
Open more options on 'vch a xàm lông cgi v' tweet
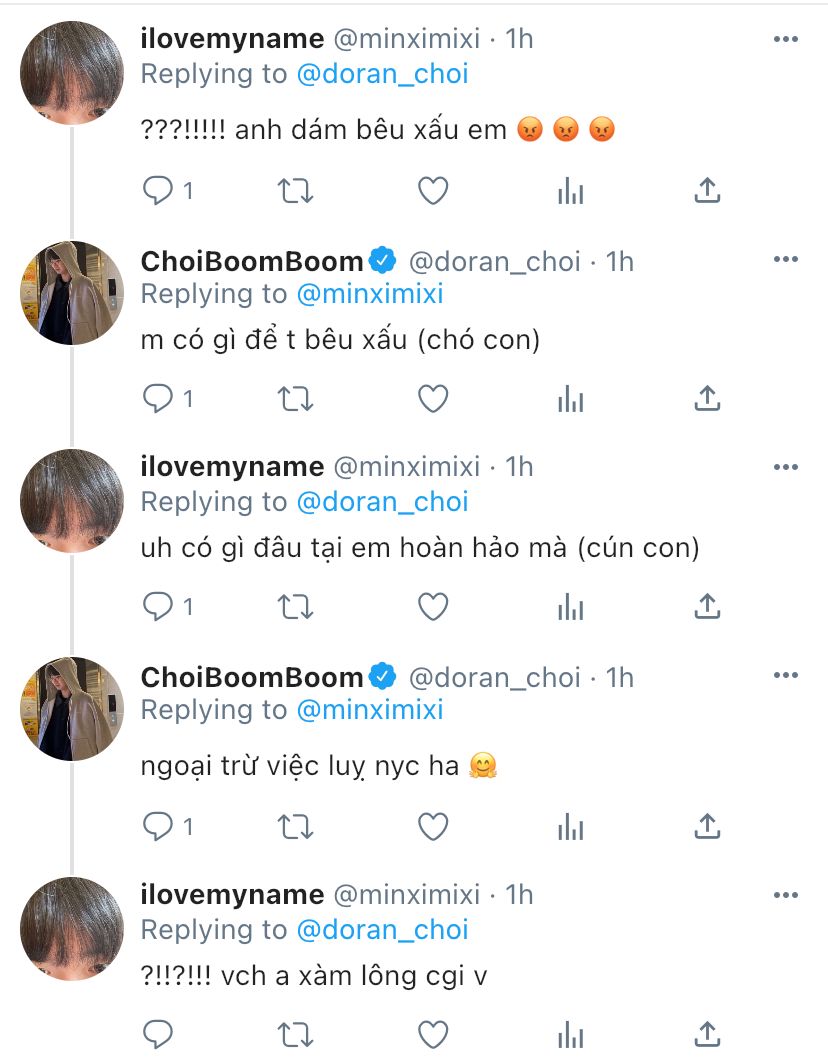[786, 894]
